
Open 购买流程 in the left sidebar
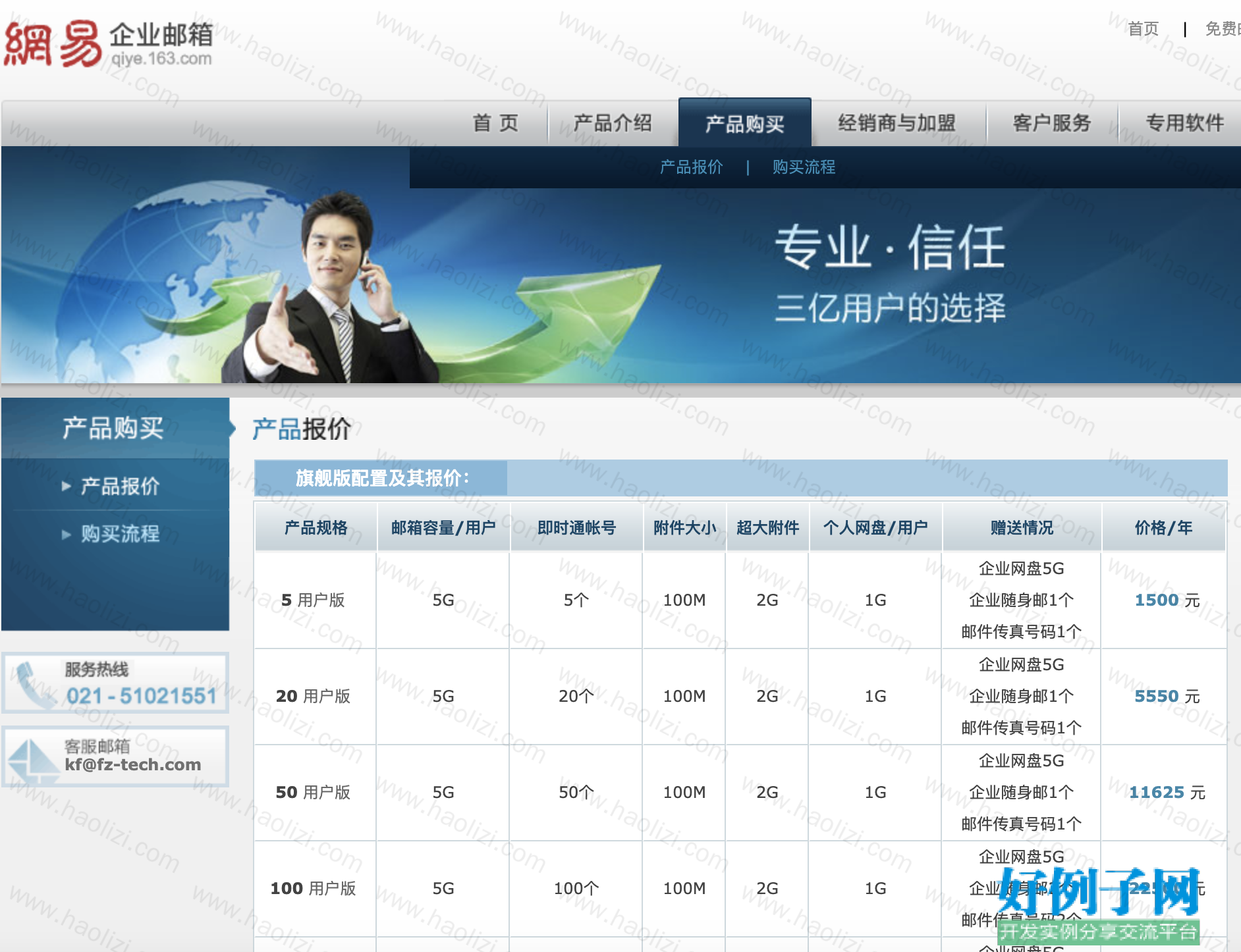[120, 534]
